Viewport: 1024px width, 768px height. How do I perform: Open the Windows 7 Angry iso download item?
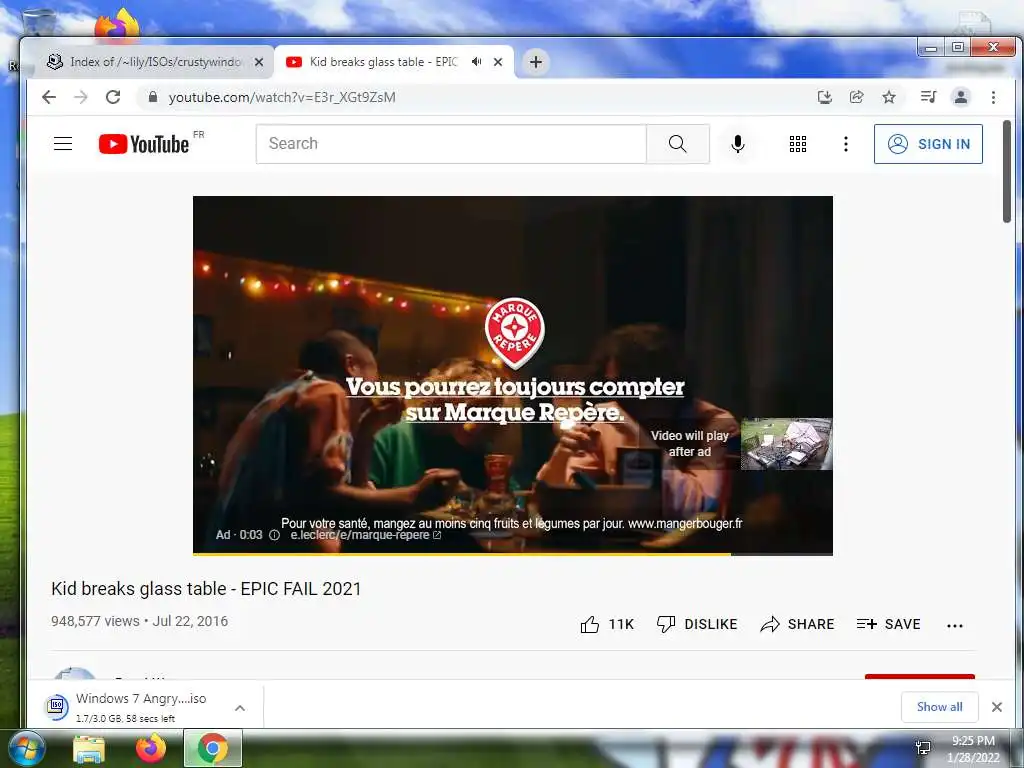[140, 707]
